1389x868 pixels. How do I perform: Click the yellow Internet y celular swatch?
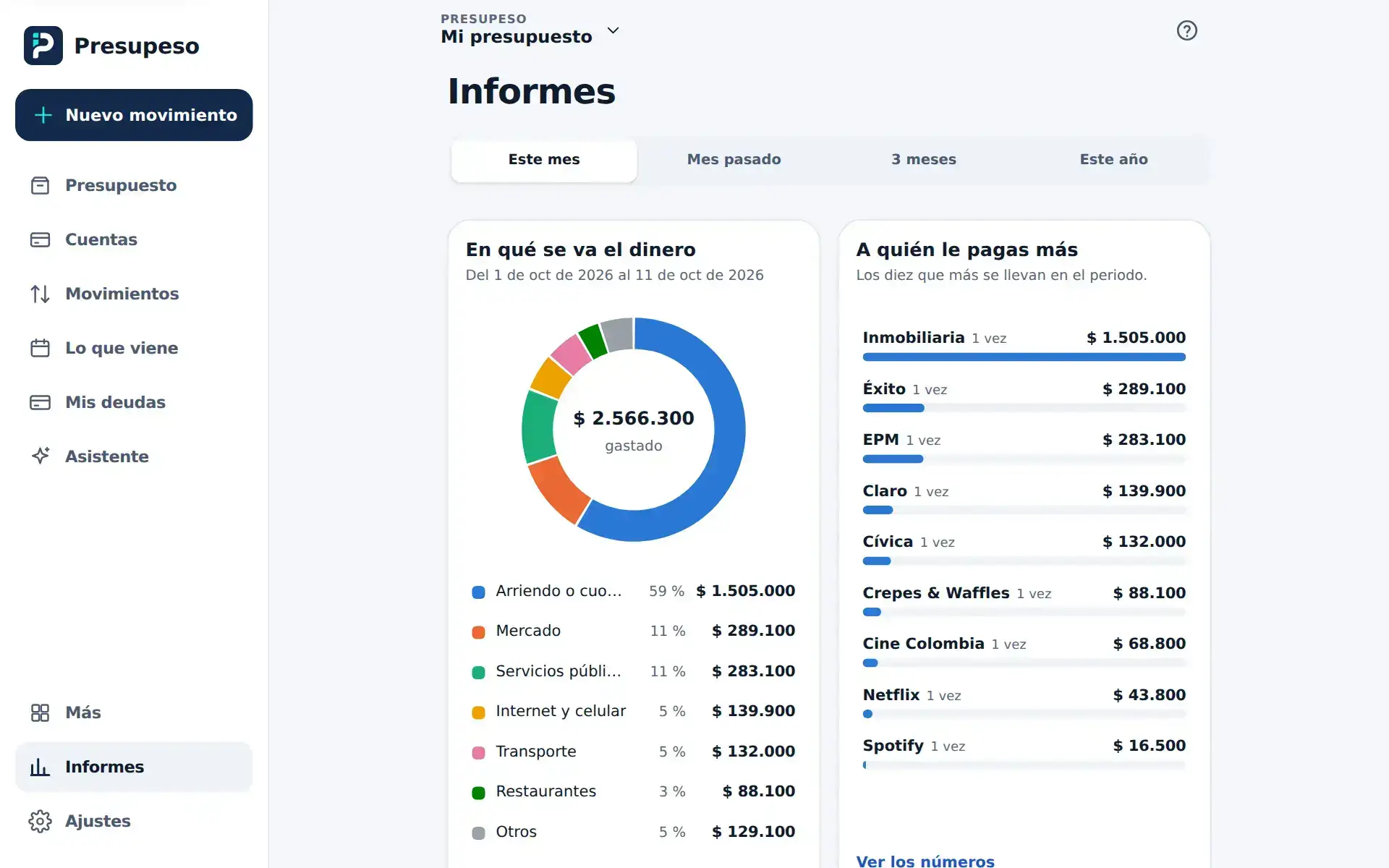pos(478,712)
